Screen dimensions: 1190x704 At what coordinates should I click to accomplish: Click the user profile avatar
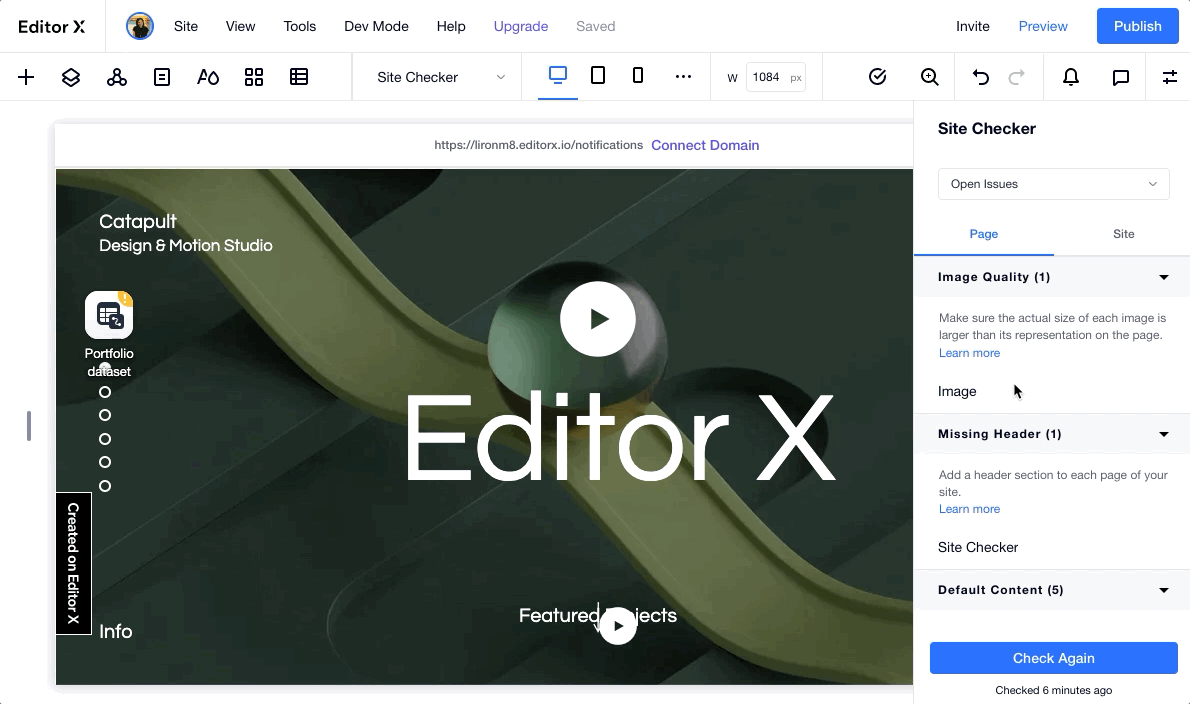pos(140,26)
